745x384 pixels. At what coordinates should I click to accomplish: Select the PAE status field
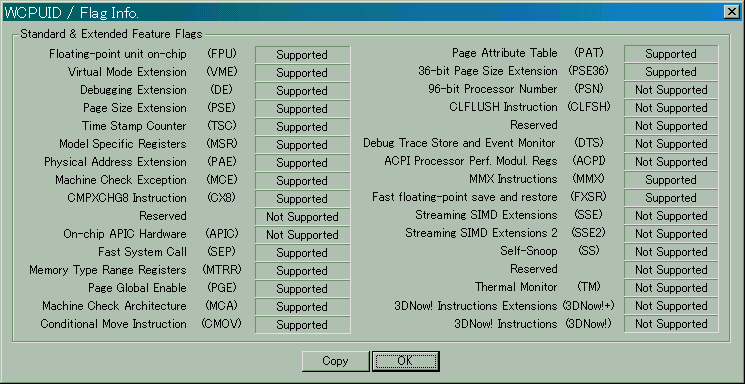302,163
